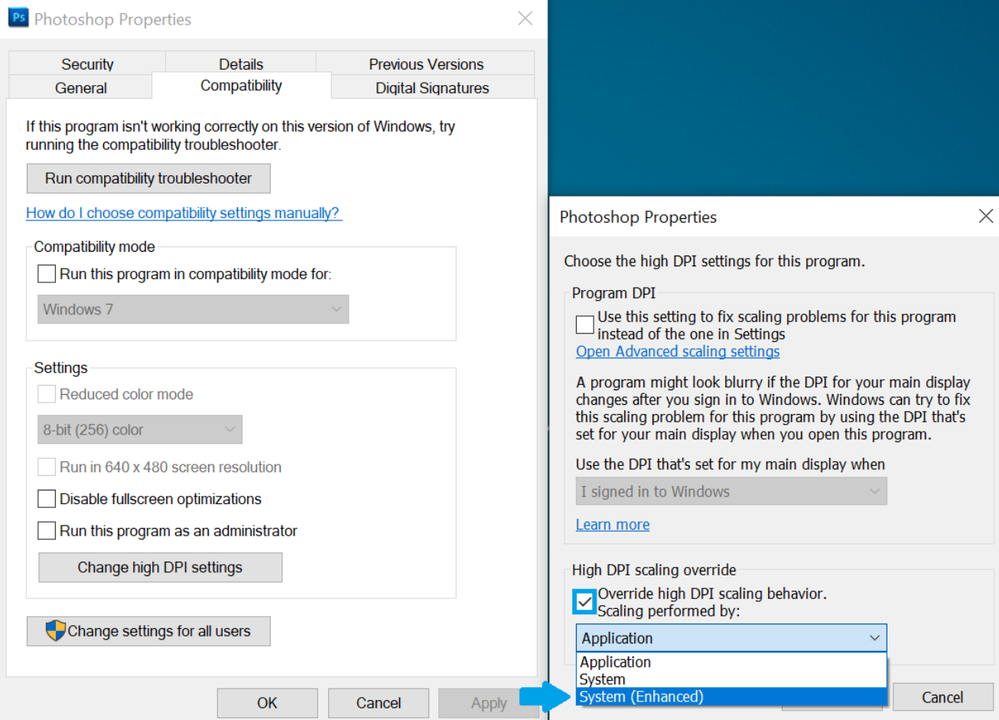Click the Apply button
The image size is (999, 720).
click(x=489, y=703)
